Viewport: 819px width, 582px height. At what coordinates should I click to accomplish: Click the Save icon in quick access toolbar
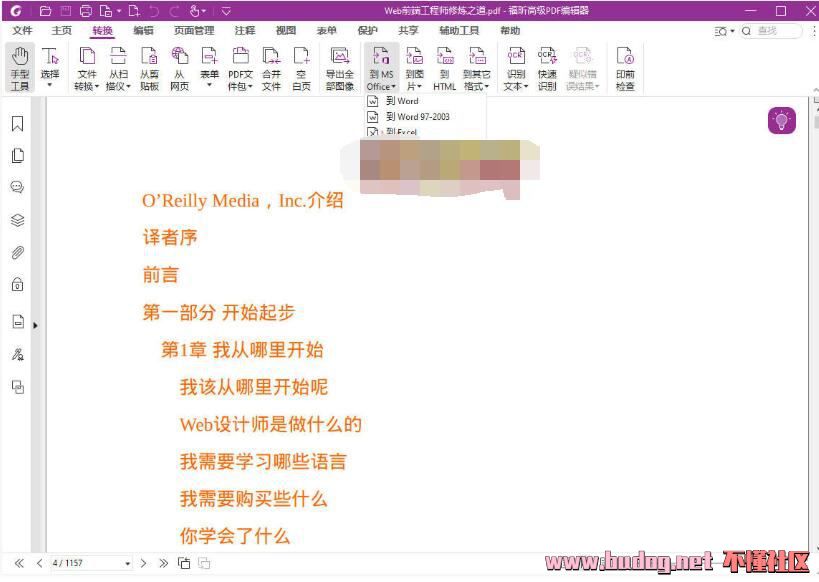pos(66,10)
